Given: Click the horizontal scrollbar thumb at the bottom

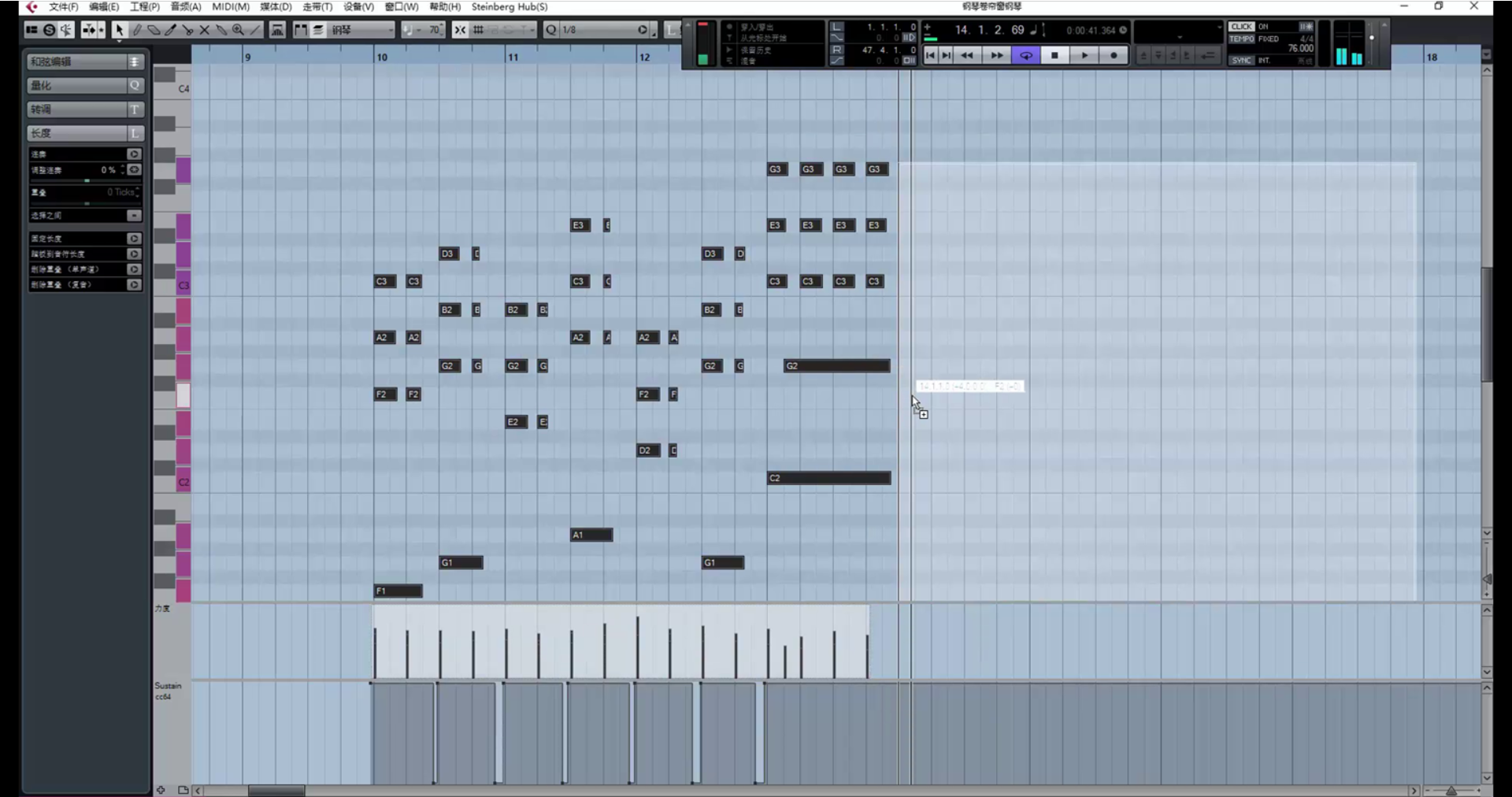Looking at the screenshot, I should [276, 791].
